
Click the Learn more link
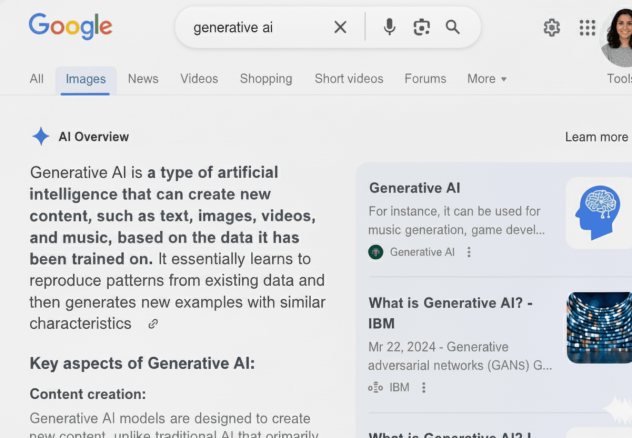[x=596, y=137]
